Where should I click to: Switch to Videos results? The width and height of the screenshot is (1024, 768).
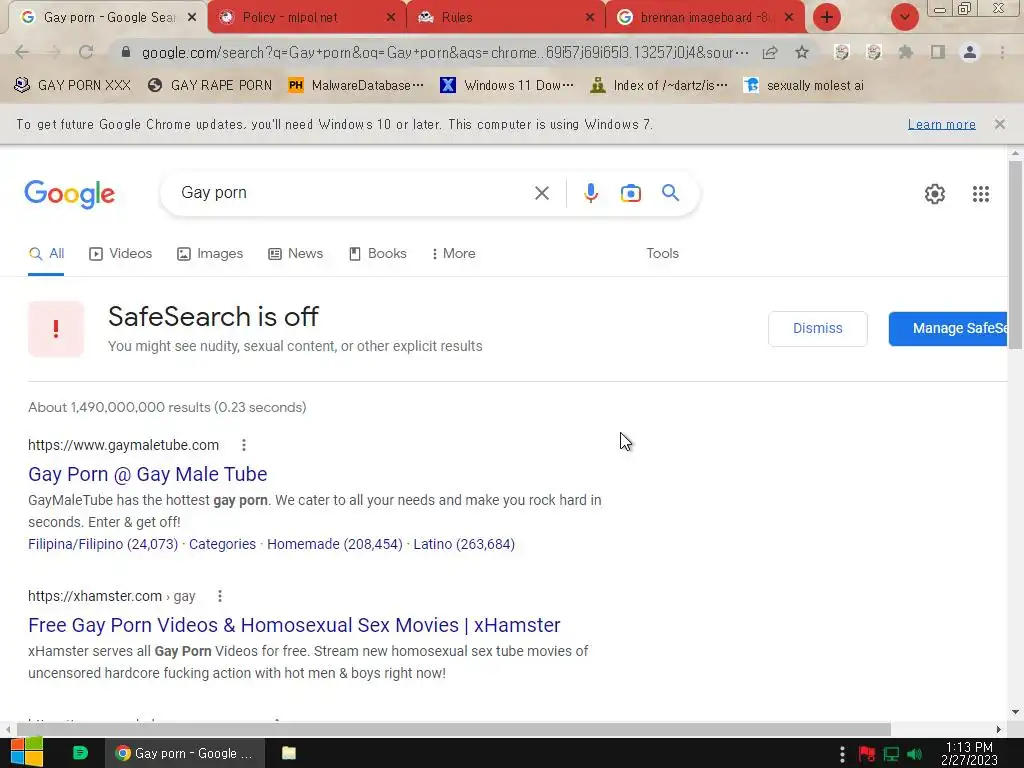coord(120,253)
